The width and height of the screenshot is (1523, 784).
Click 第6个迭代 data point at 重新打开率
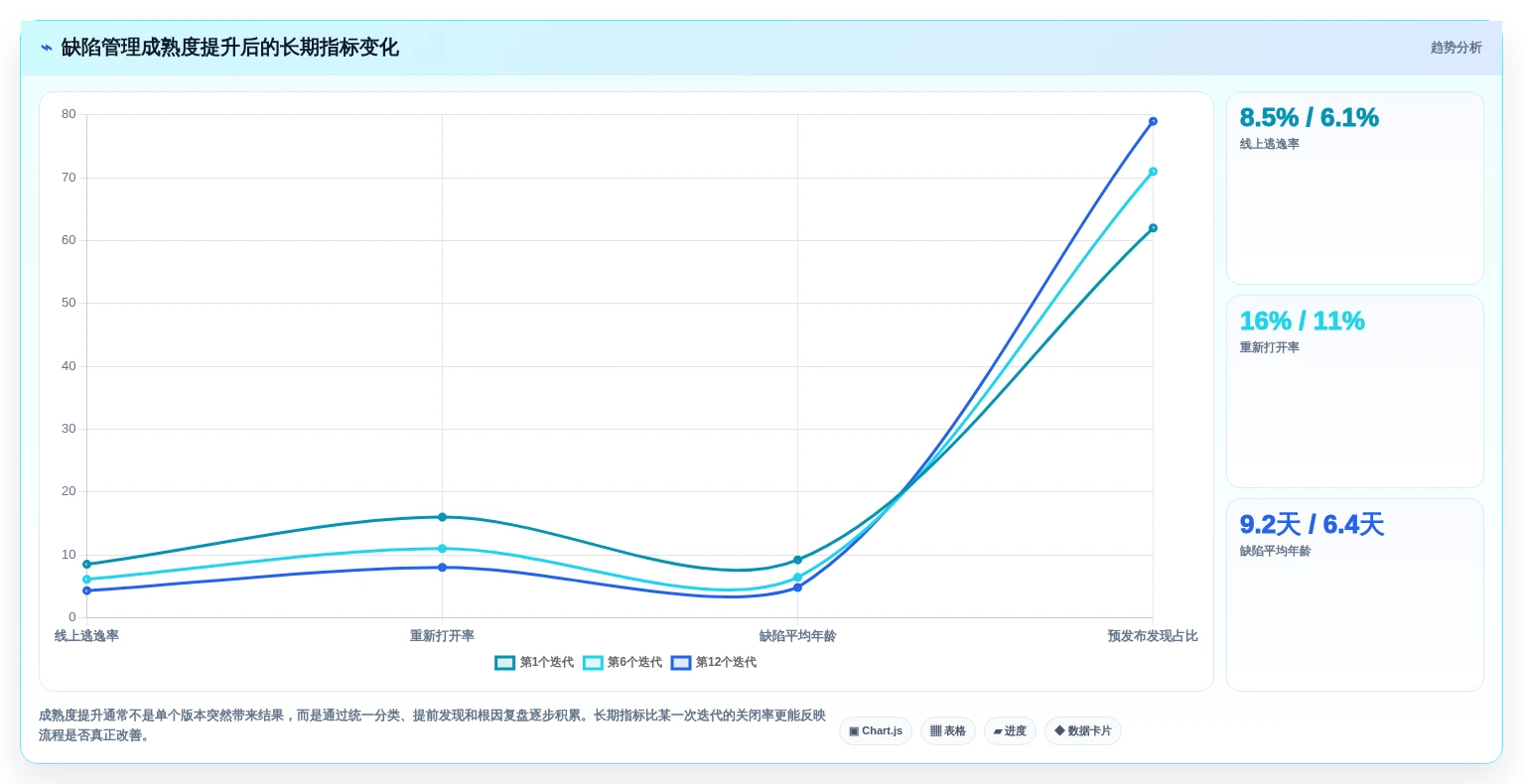click(442, 549)
